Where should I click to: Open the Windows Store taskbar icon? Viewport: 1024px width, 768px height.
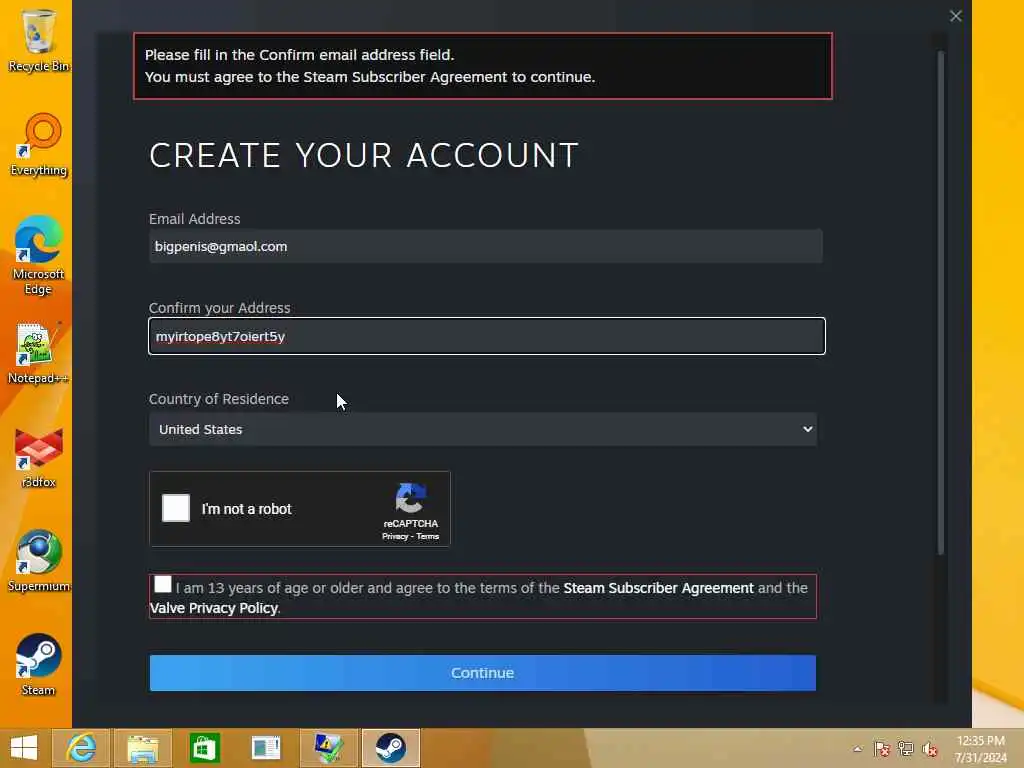click(204, 748)
